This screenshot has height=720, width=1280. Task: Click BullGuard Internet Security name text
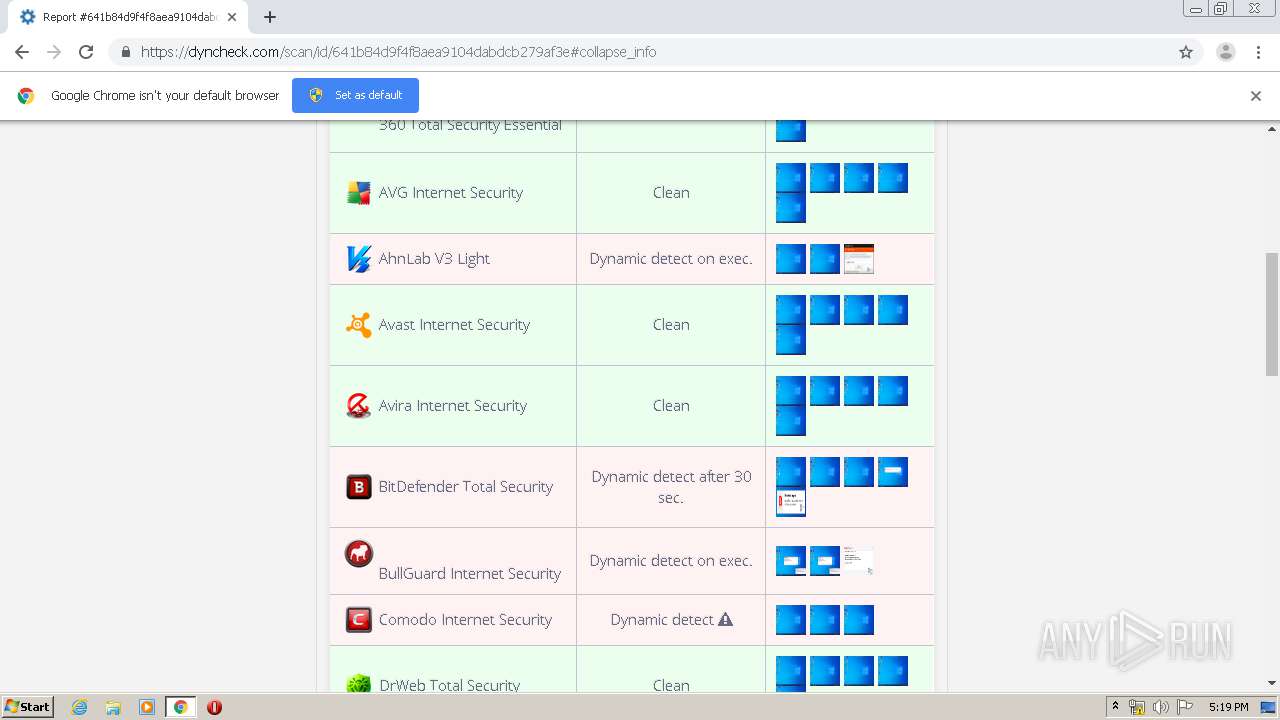point(470,574)
